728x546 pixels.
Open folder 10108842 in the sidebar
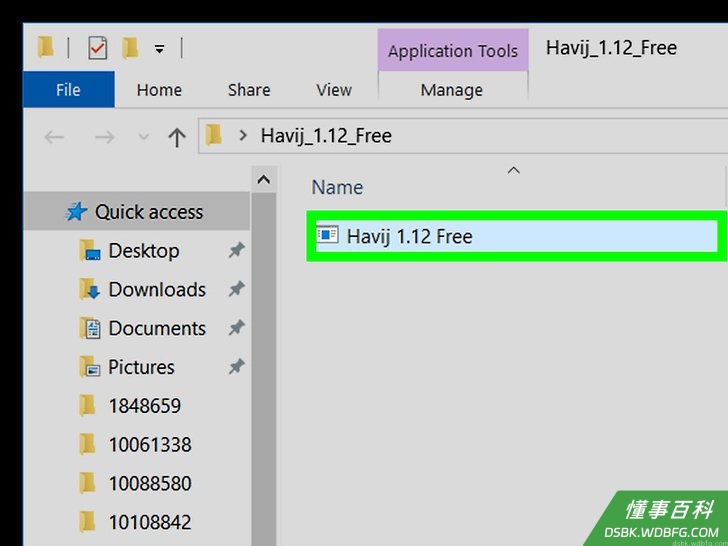coord(150,523)
